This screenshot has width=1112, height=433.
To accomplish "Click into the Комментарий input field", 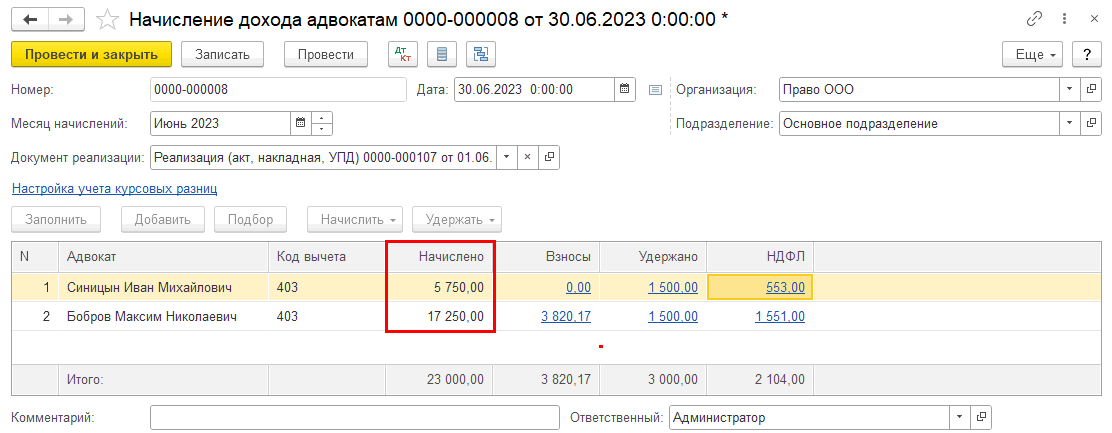I will click(354, 417).
